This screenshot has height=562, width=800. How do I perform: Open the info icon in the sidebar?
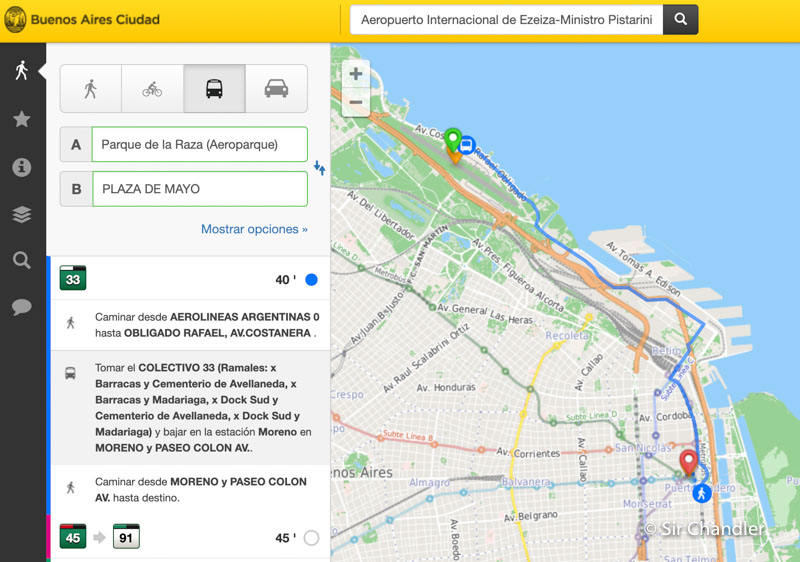[21, 167]
